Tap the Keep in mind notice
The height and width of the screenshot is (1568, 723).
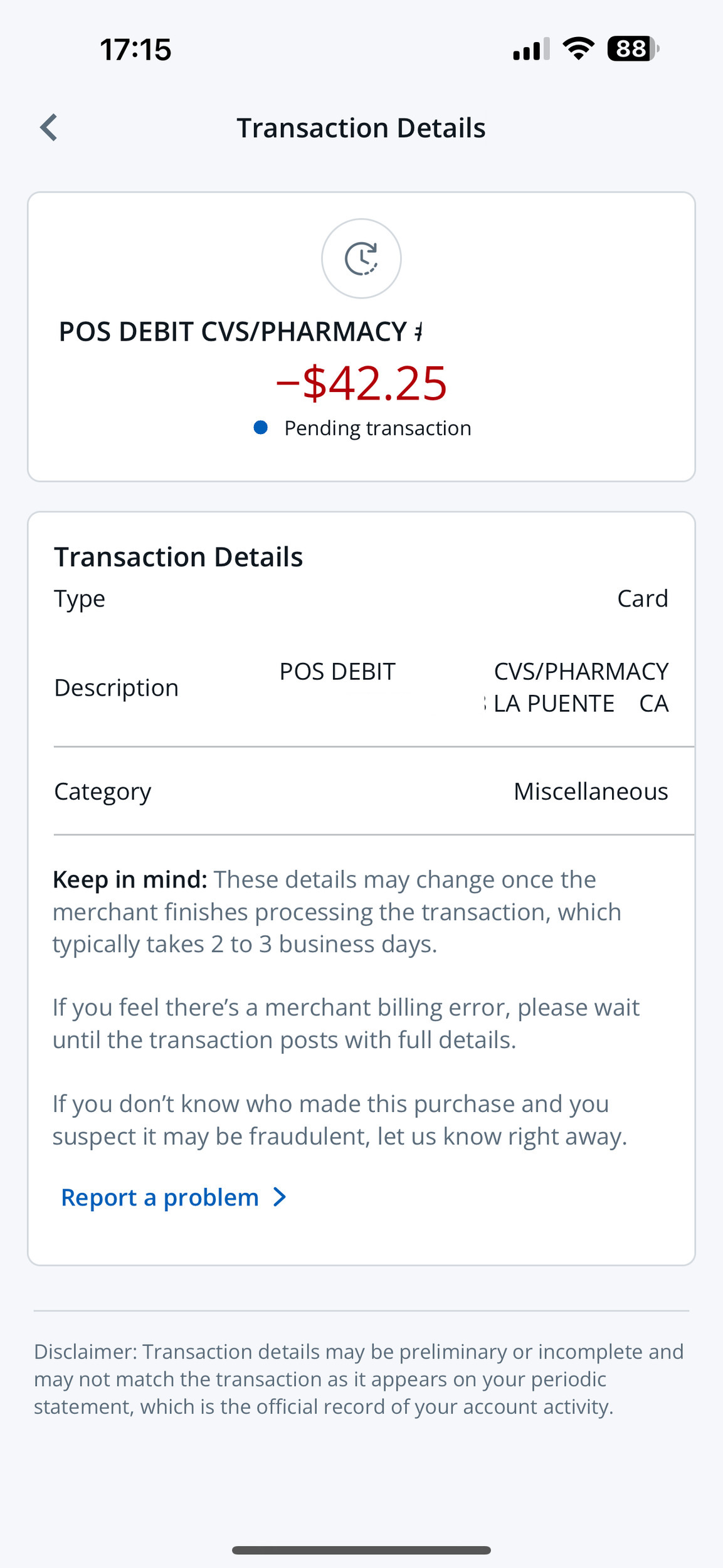tap(337, 912)
